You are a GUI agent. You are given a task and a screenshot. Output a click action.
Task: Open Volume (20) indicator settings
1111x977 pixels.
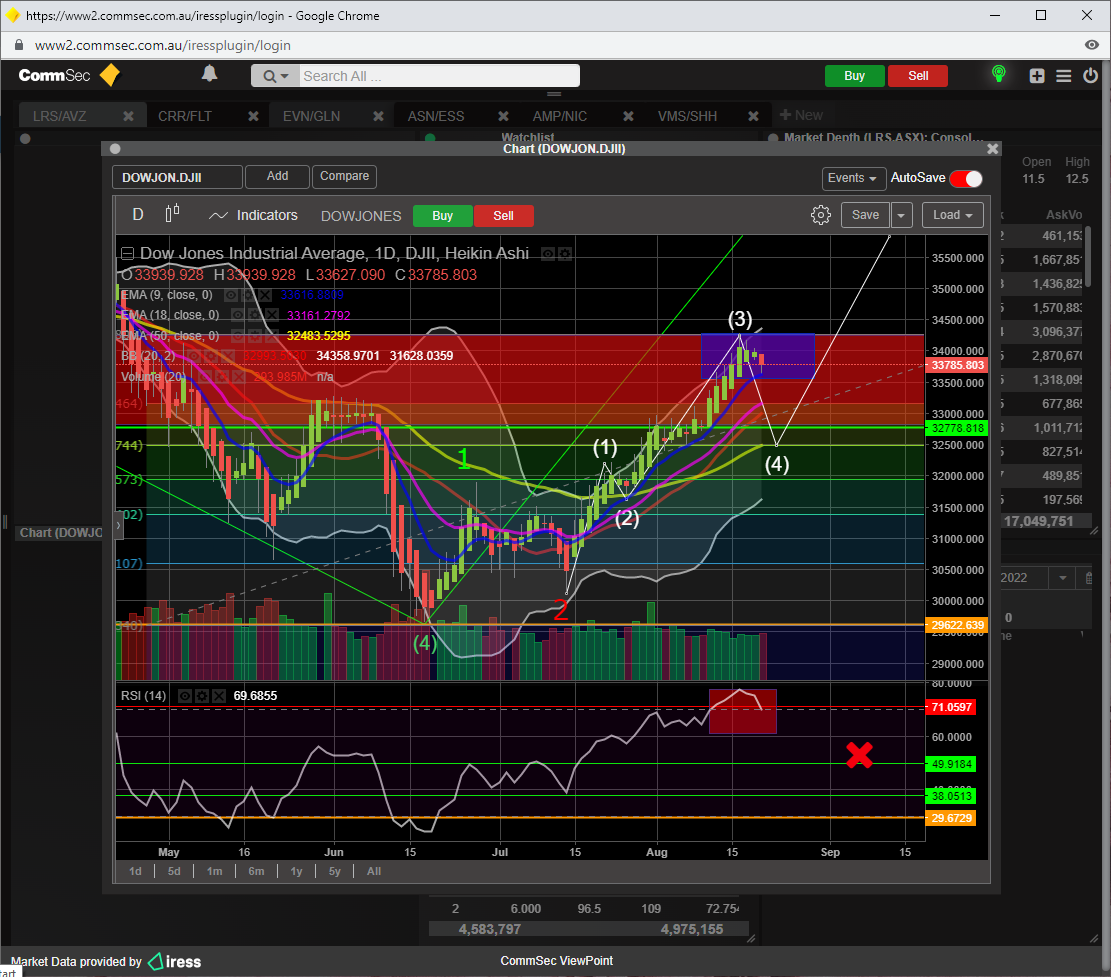223,377
